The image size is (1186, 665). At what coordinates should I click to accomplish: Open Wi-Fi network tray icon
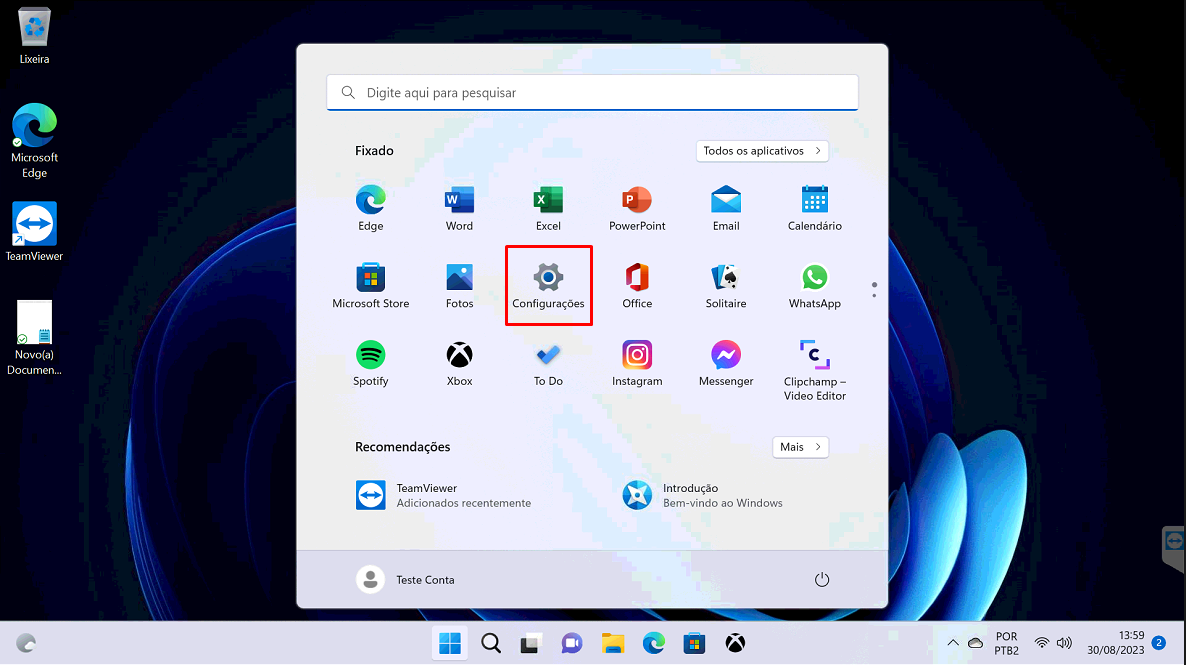click(1042, 643)
